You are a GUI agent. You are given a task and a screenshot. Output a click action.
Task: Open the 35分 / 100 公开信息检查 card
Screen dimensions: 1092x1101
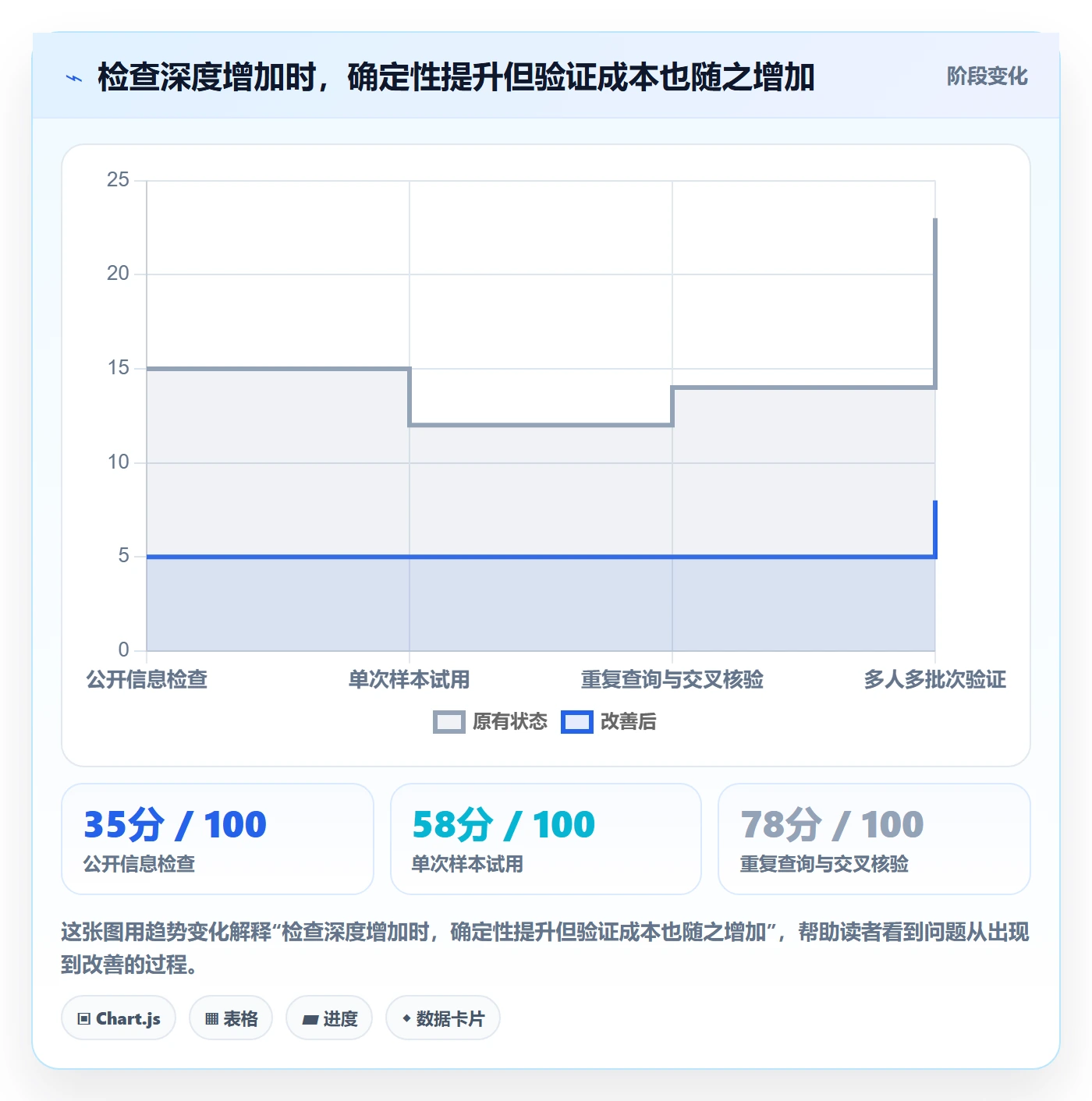click(x=218, y=839)
